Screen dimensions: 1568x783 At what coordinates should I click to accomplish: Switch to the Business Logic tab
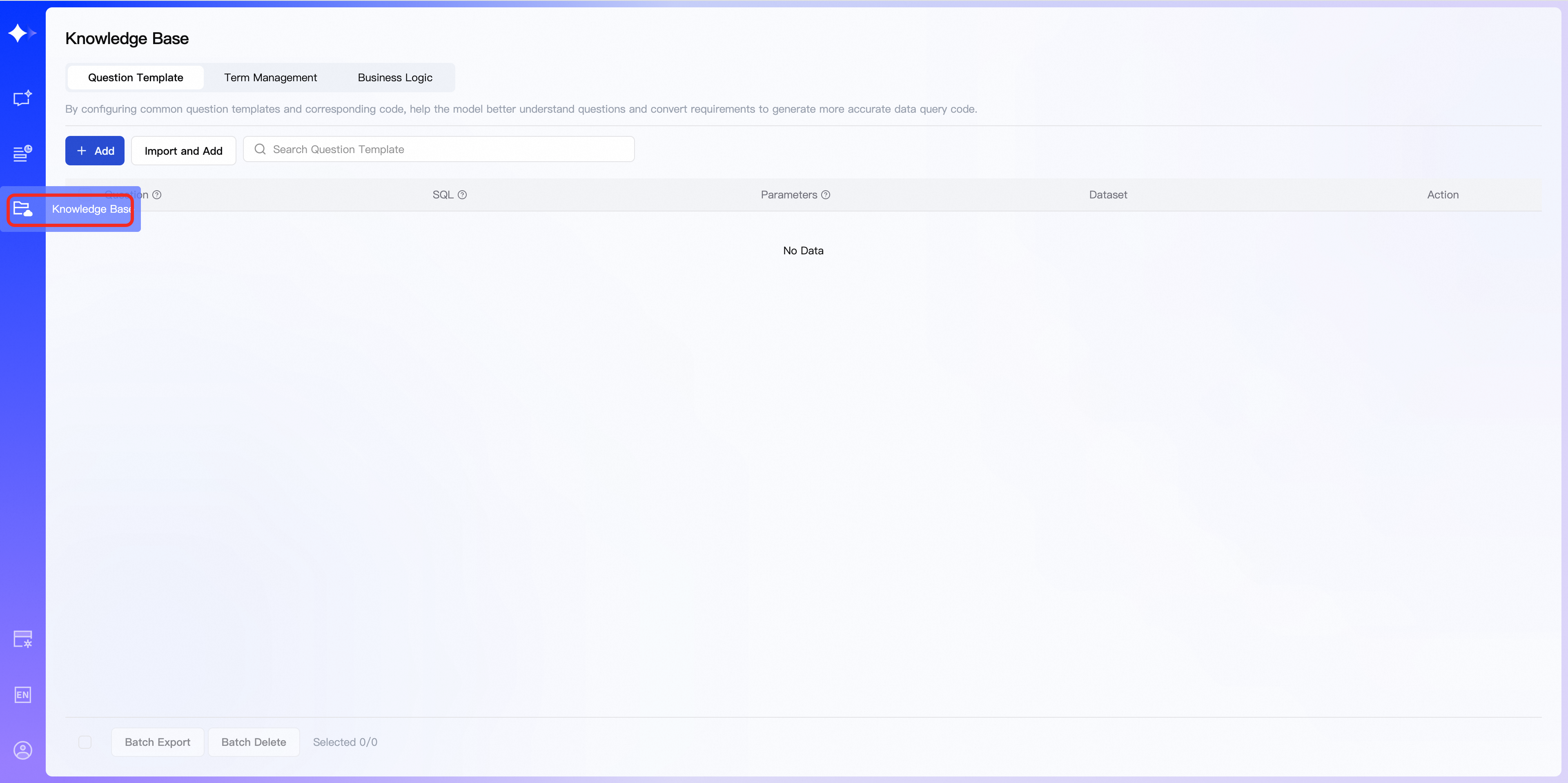pyautogui.click(x=395, y=77)
